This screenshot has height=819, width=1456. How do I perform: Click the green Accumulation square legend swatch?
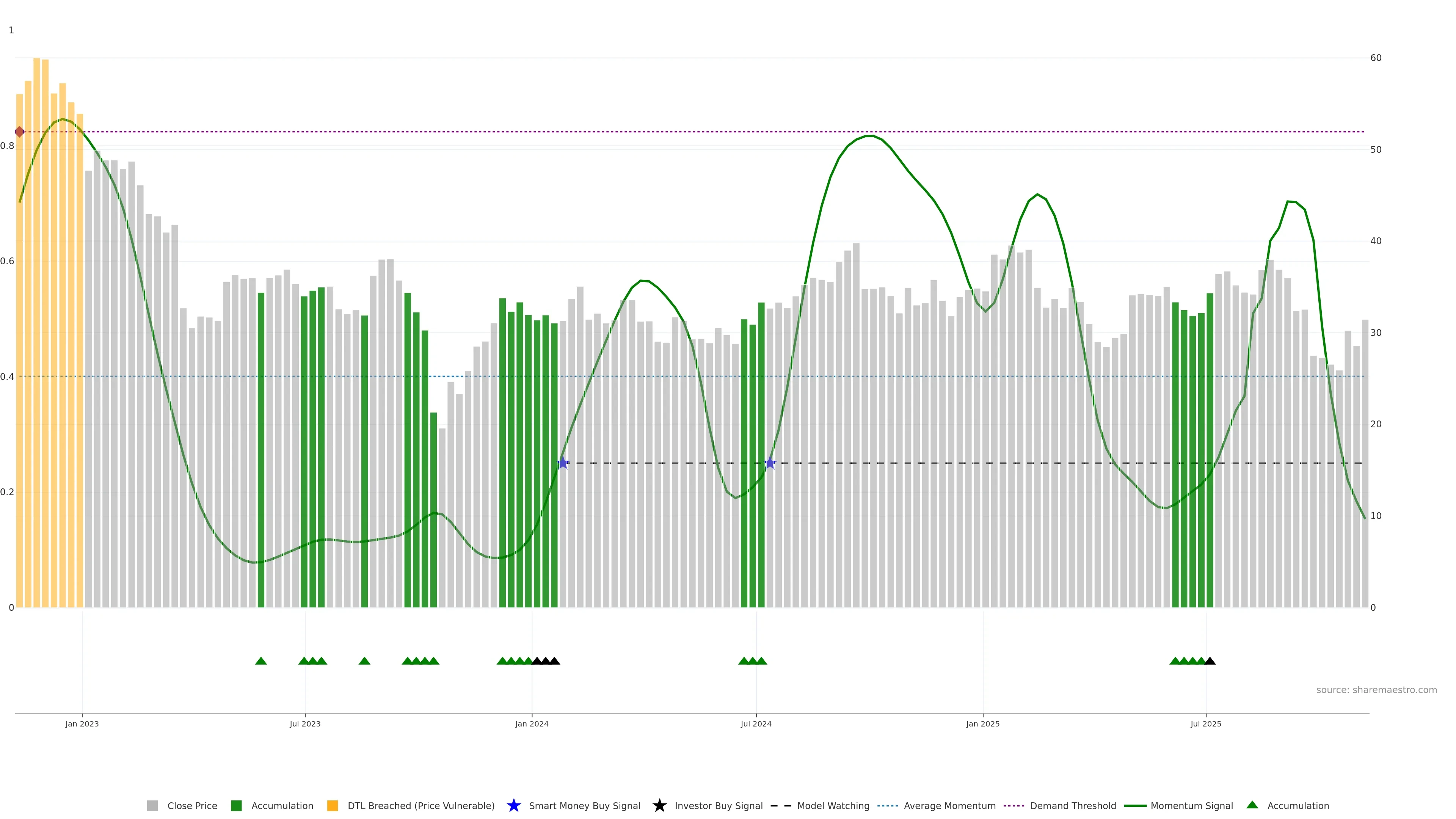point(236,806)
